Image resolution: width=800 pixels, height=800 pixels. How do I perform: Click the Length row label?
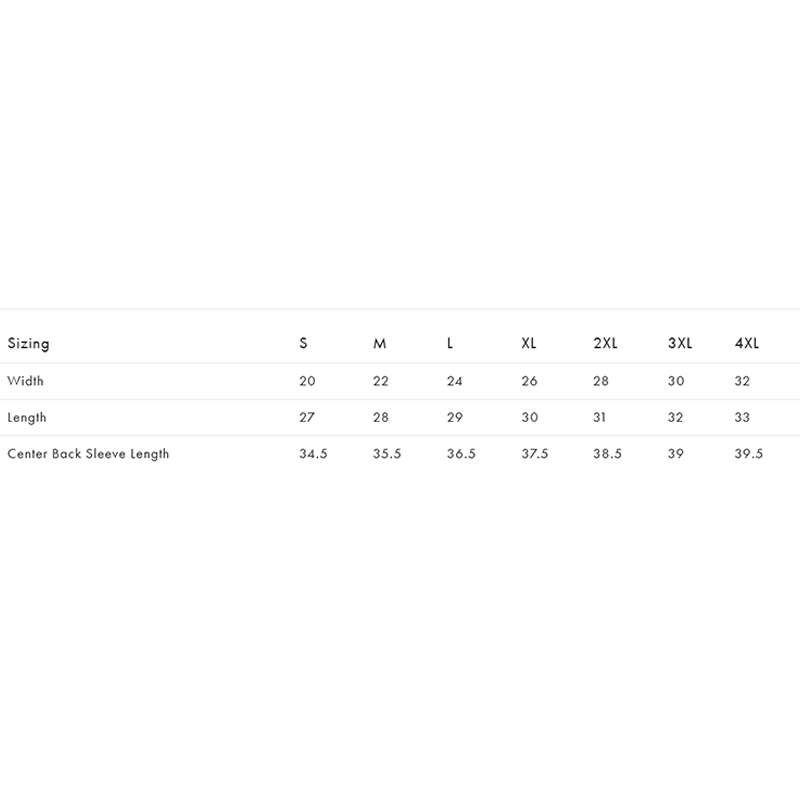27,418
